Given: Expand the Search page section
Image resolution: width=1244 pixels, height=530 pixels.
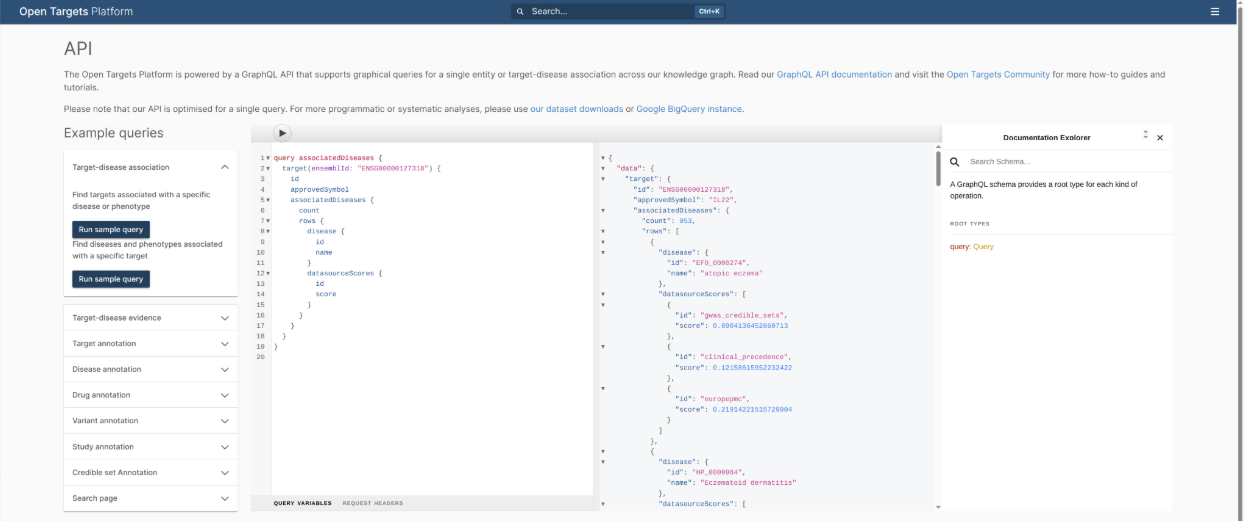Looking at the screenshot, I should pyautogui.click(x=151, y=498).
